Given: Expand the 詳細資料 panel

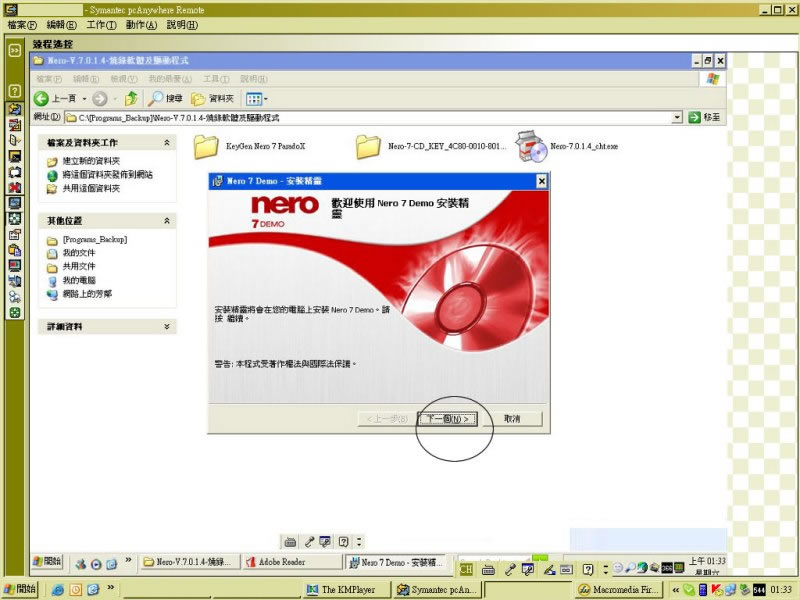Looking at the screenshot, I should 167,327.
